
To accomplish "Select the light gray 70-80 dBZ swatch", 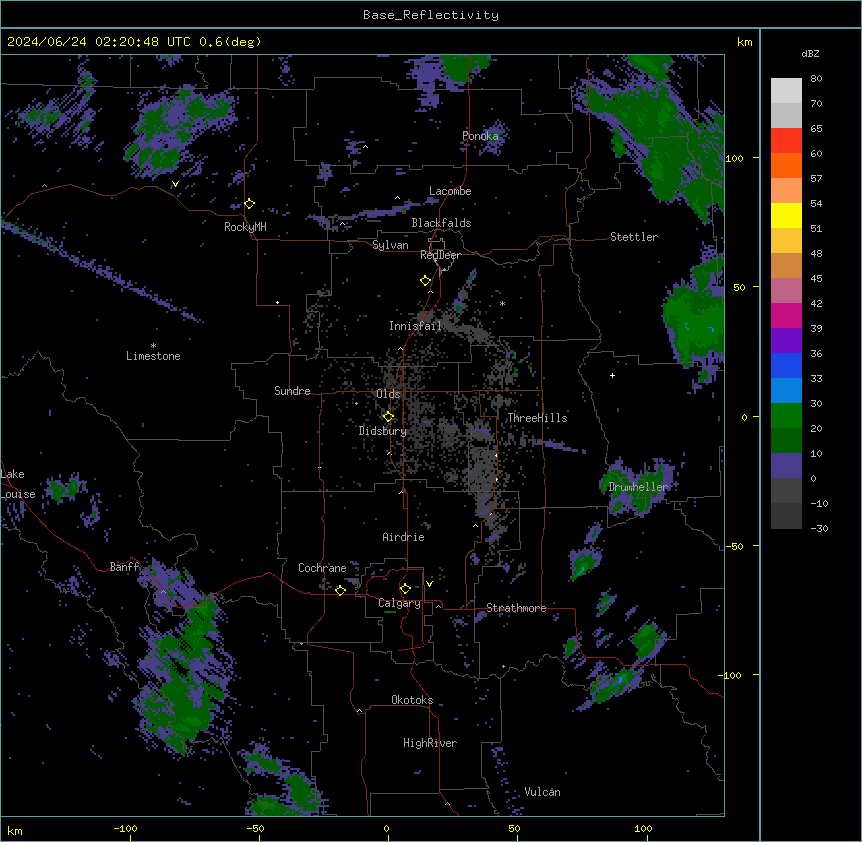I will 786,91.
